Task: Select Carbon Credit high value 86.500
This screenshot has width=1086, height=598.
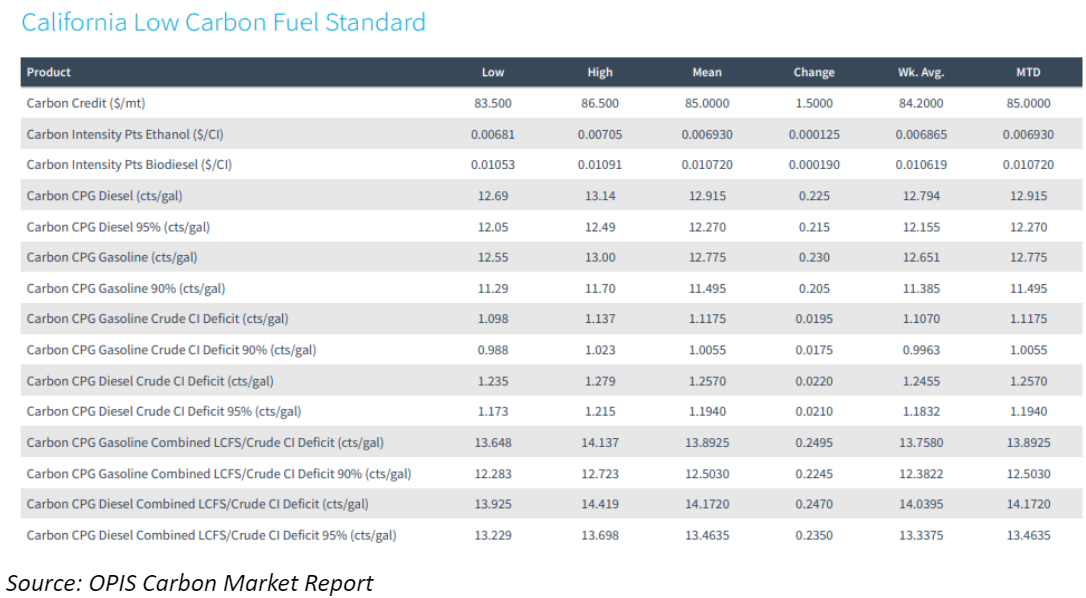Action: [600, 103]
